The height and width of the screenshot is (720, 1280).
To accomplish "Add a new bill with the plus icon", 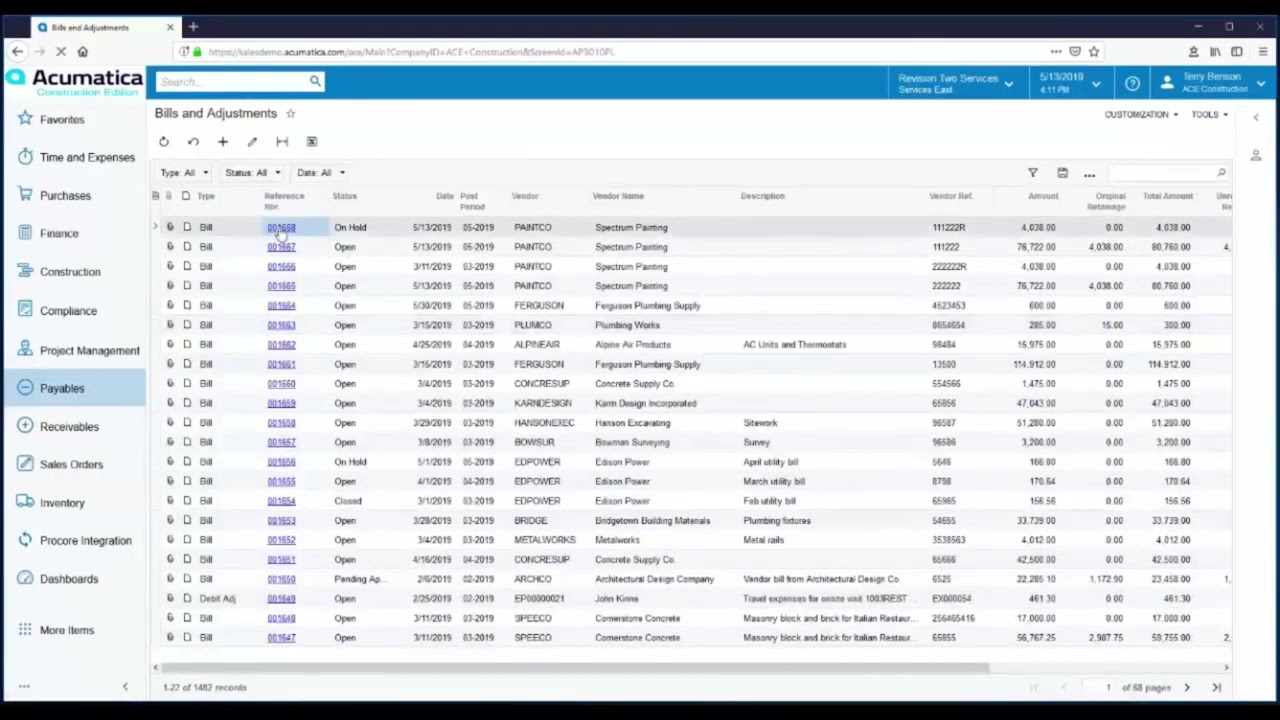I will point(223,142).
